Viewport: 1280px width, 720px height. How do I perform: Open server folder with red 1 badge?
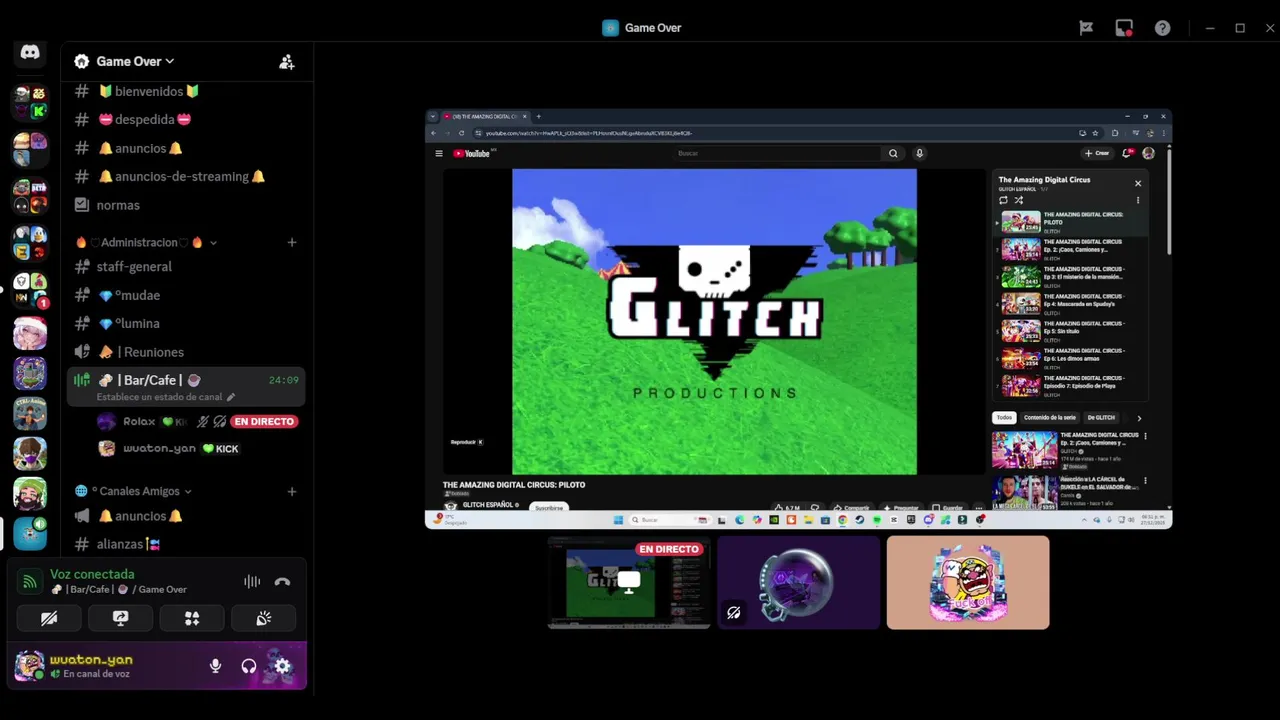30,291
